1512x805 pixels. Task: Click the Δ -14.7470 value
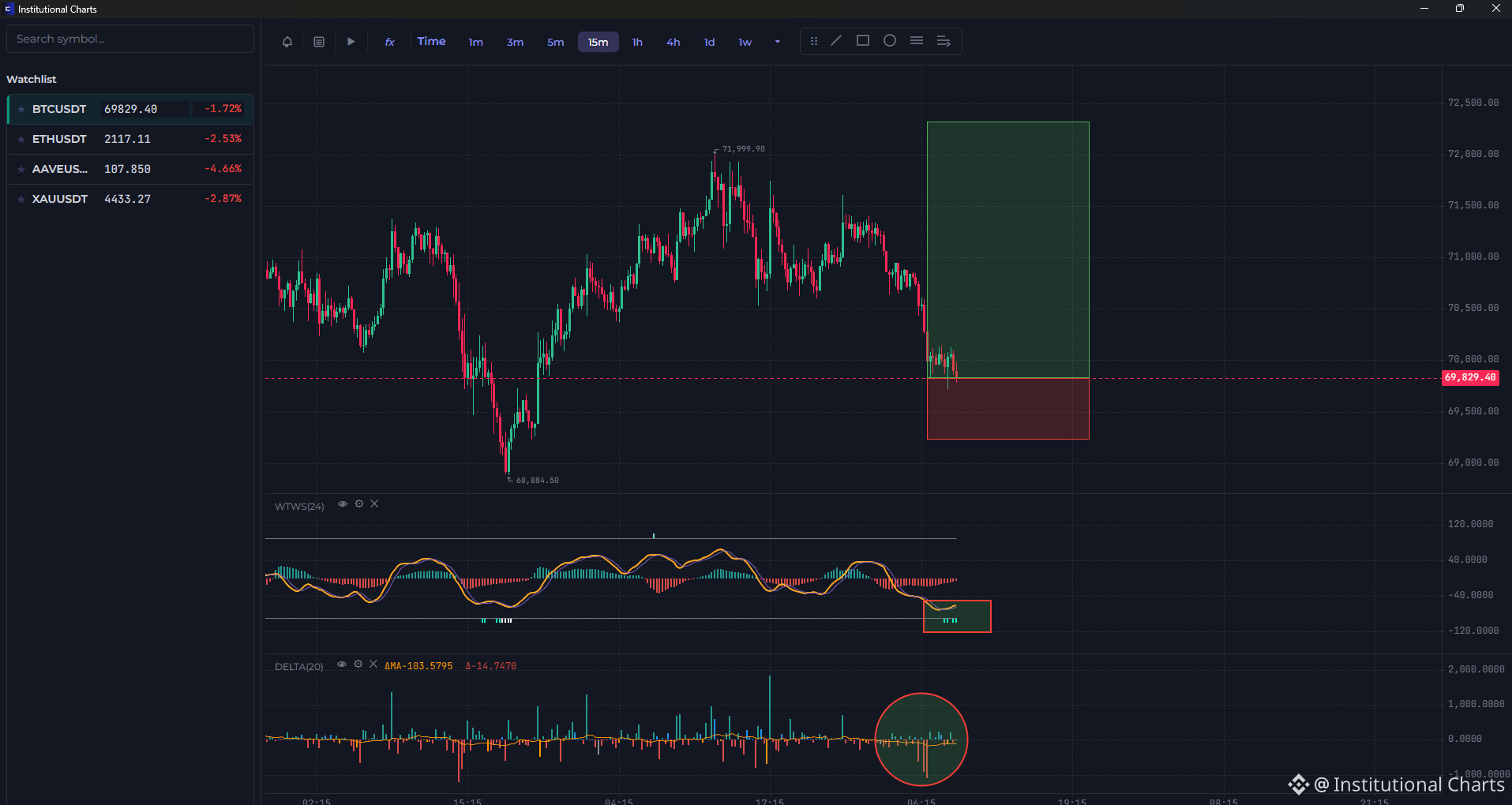click(490, 666)
